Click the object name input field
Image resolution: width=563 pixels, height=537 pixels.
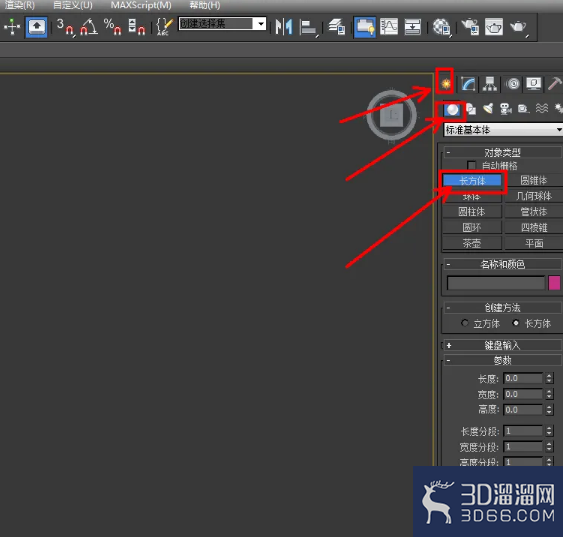pyautogui.click(x=496, y=283)
